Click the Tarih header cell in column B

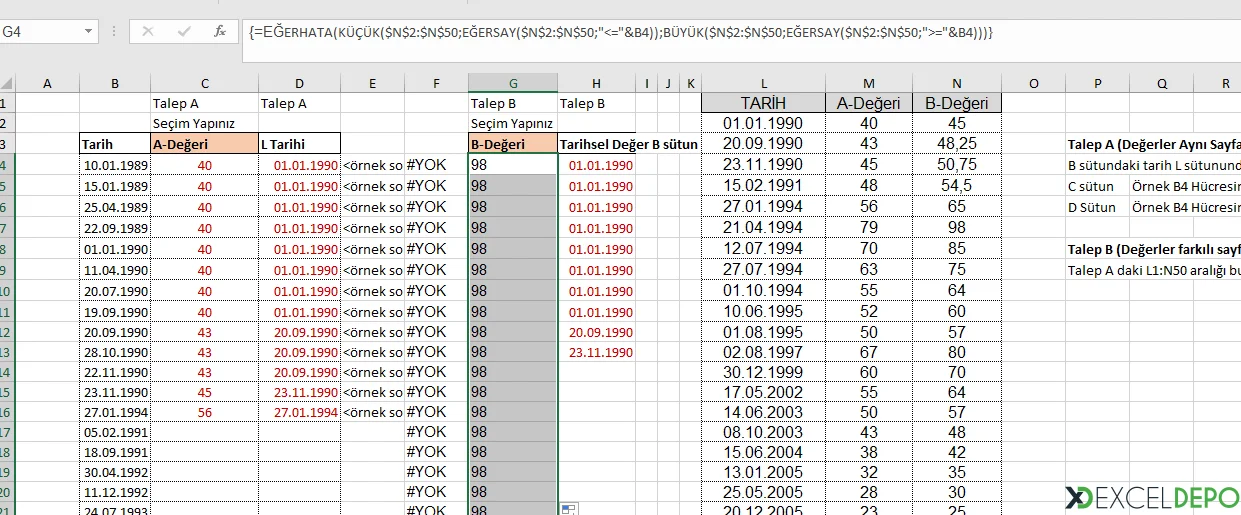point(115,143)
